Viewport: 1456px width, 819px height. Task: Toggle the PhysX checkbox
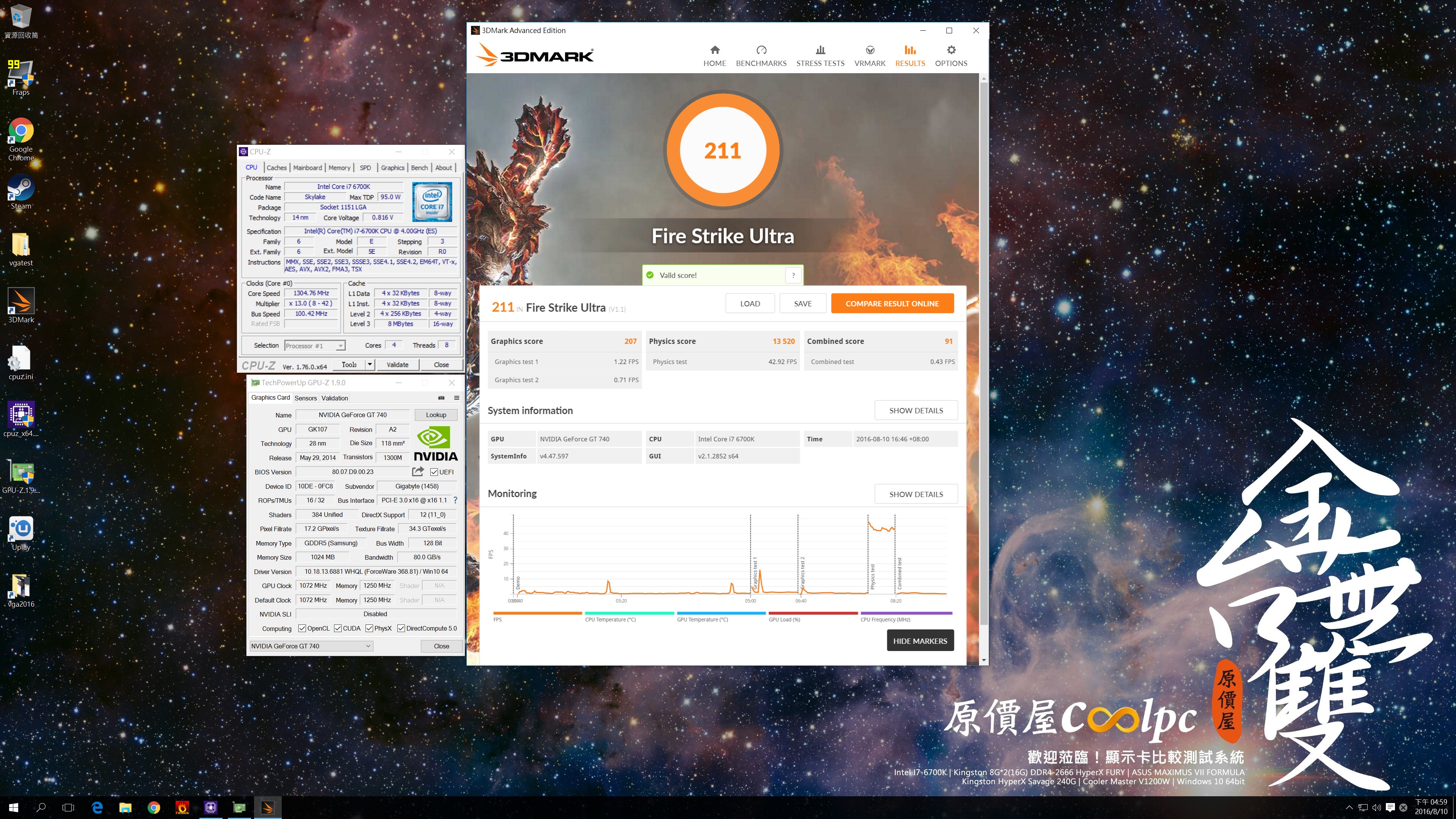[369, 629]
